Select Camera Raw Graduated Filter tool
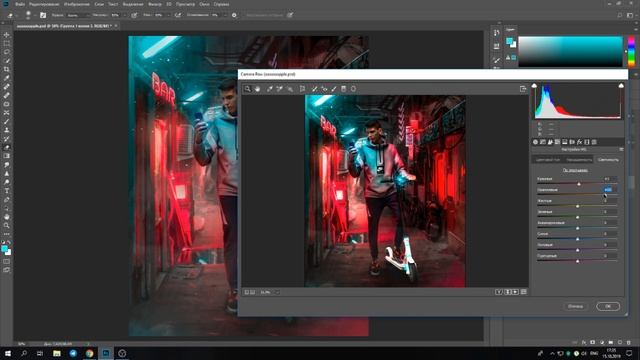The height and width of the screenshot is (360, 640). pos(344,89)
